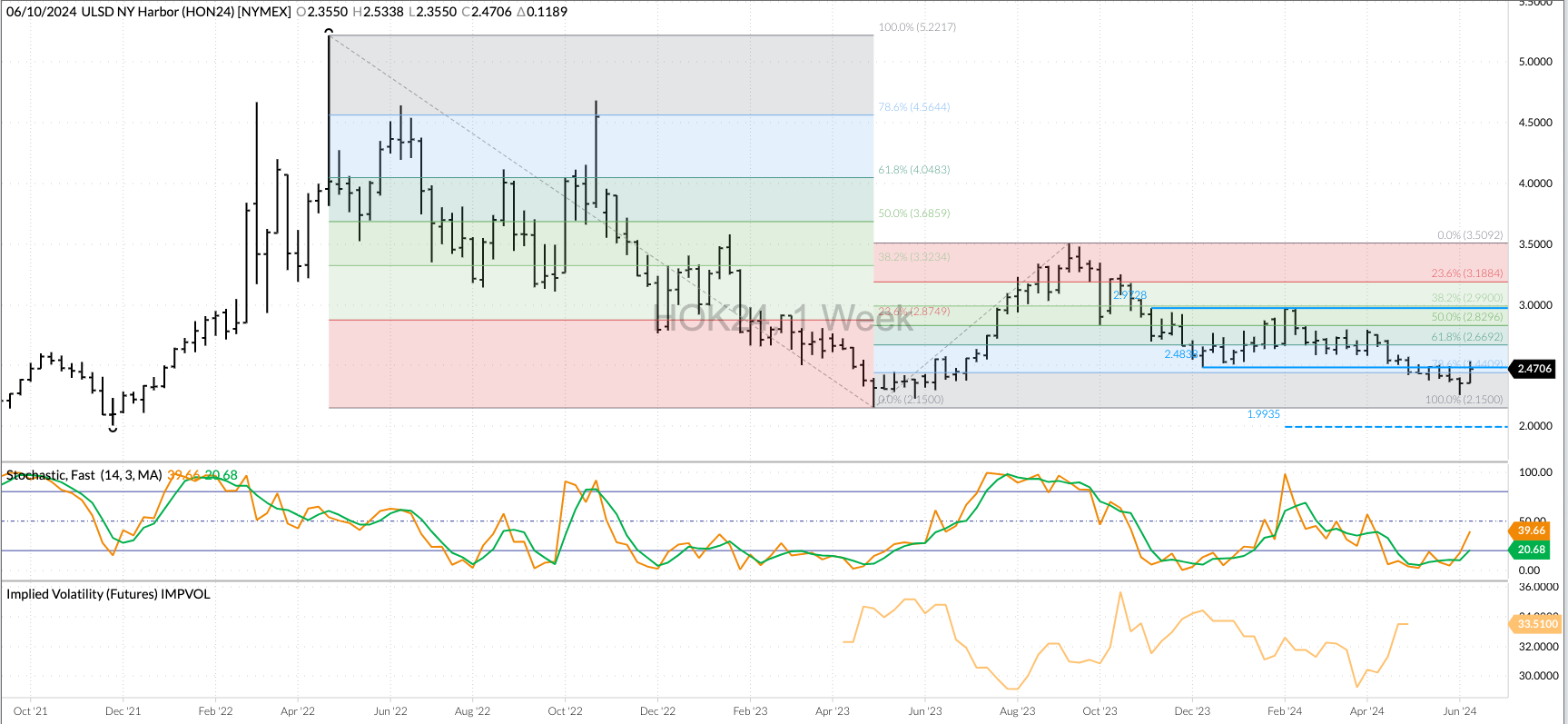Click the 23.6% (3.1884) retracement label
The image size is (1568, 724).
tap(1466, 273)
